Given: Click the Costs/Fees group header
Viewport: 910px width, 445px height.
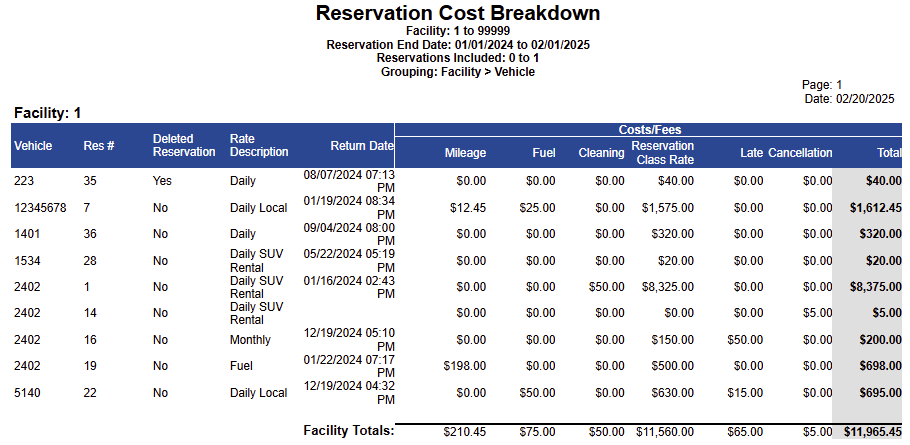Looking at the screenshot, I should tap(649, 130).
